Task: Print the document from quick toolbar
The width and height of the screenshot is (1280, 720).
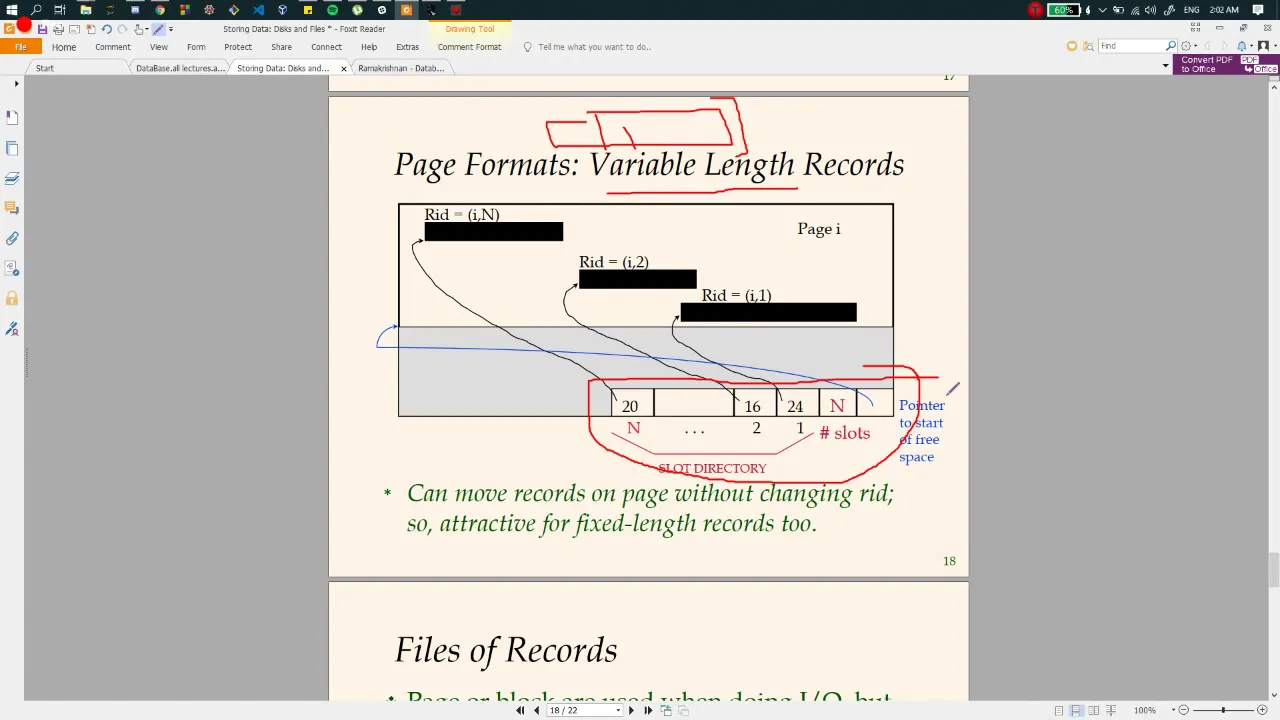Action: (x=58, y=29)
